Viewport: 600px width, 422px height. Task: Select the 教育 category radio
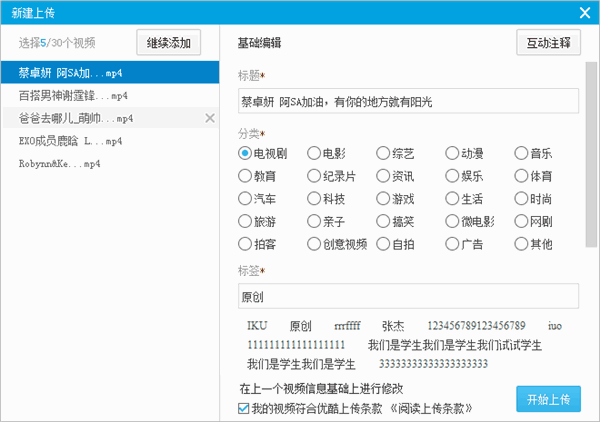click(245, 176)
